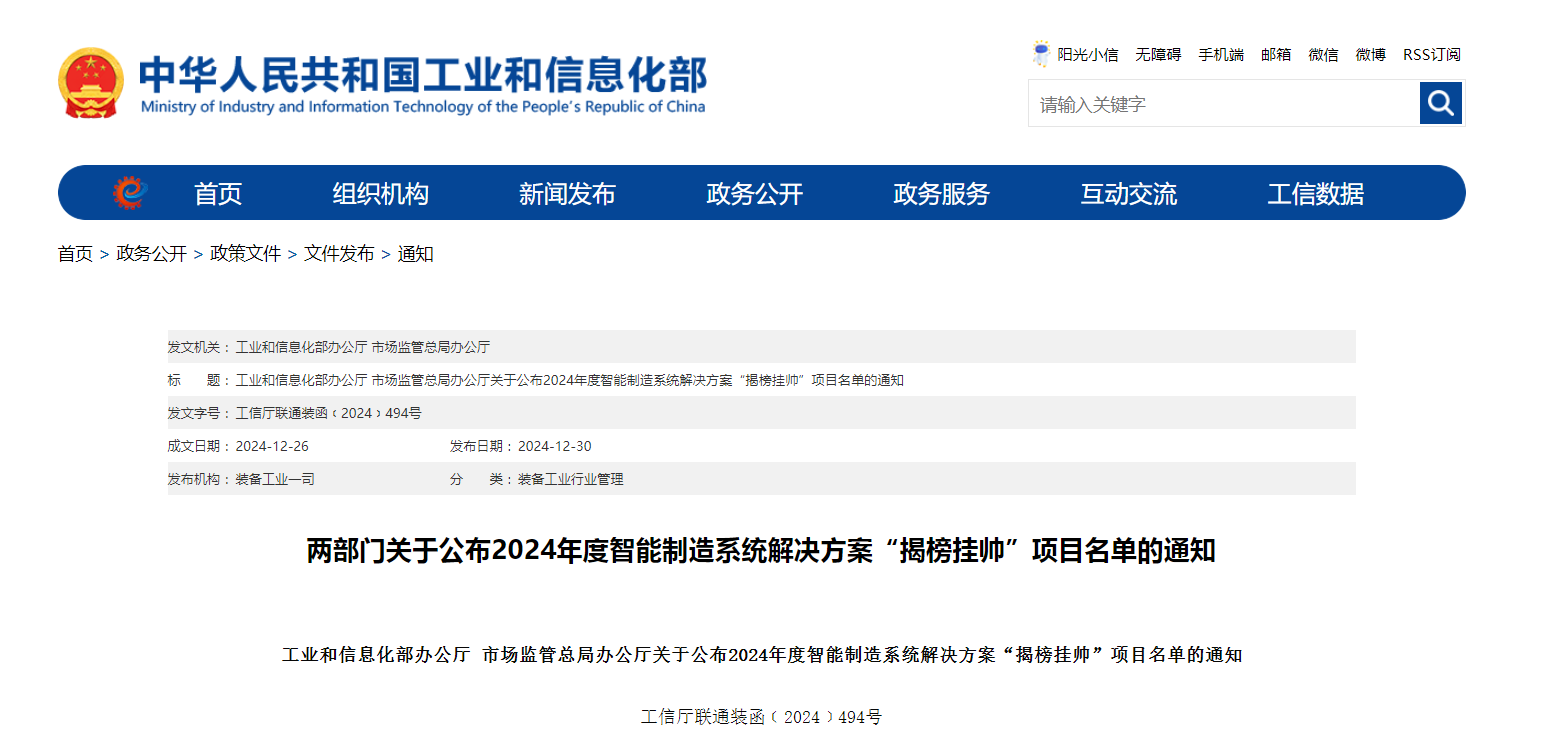Enable 无障碍 accessibility mode link
Image resolution: width=1551 pixels, height=738 pixels.
1158,55
